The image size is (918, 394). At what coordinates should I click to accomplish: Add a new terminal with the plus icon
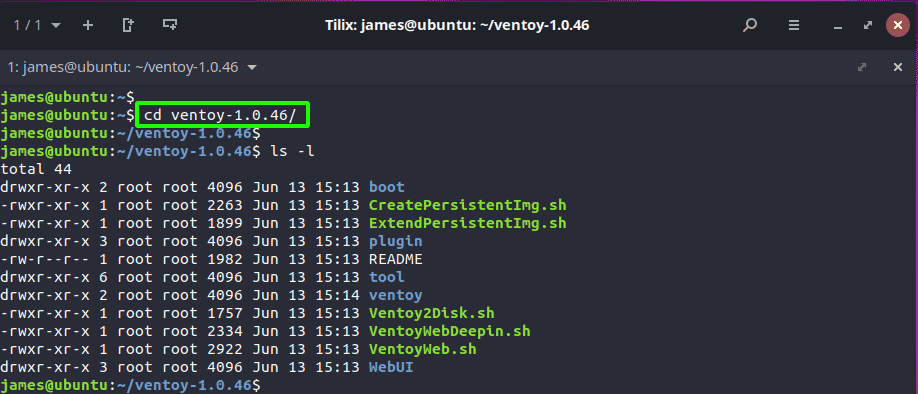(x=88, y=25)
